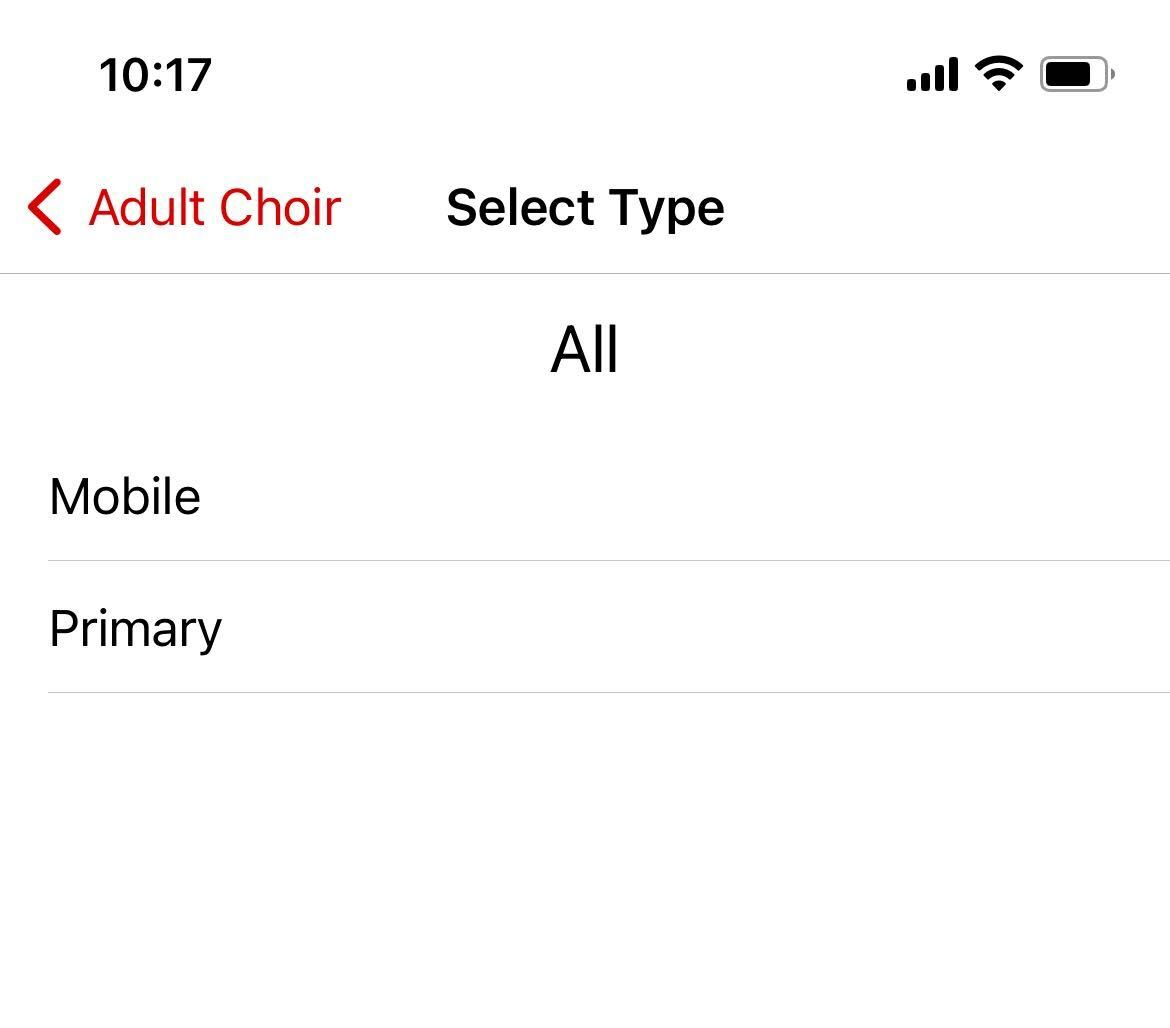
Task: Tap the cellular signal strength icon
Action: [931, 75]
